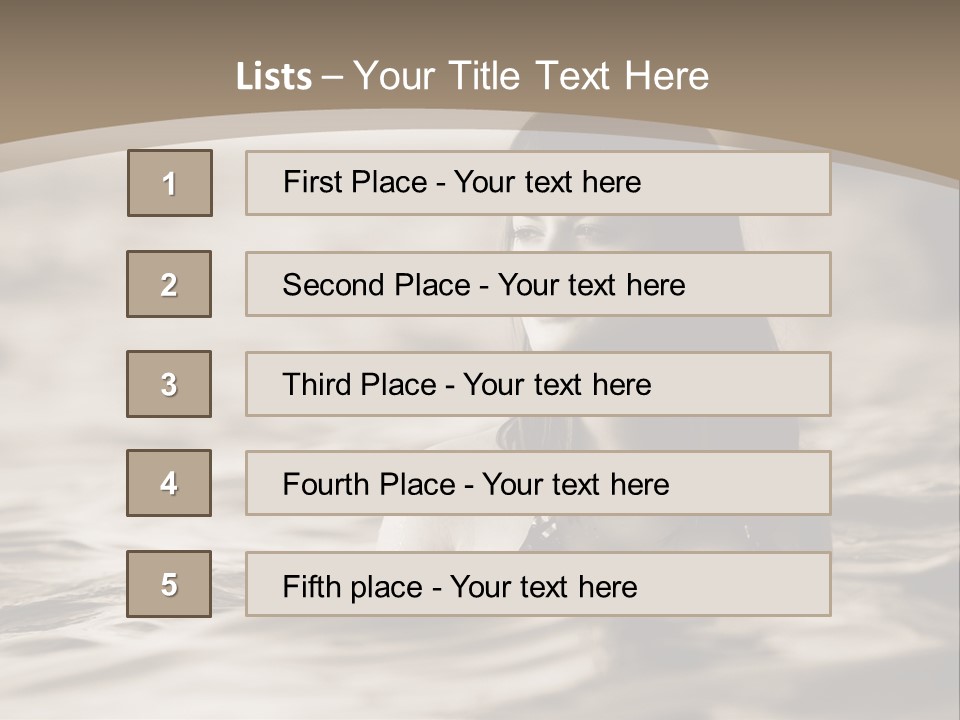Click the number 5 box
The width and height of the screenshot is (960, 720).
coord(169,584)
